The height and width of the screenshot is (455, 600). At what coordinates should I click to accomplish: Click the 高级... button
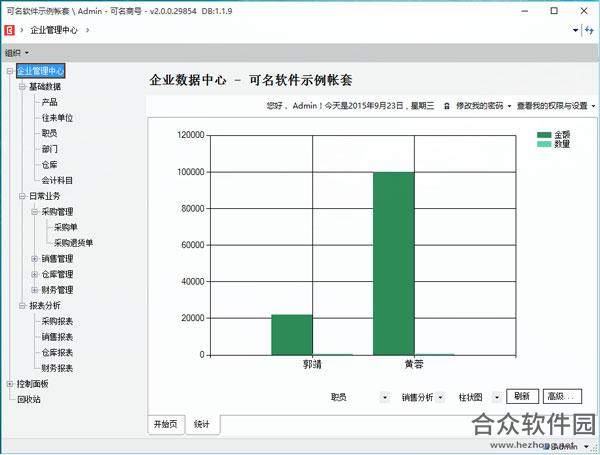pos(562,396)
